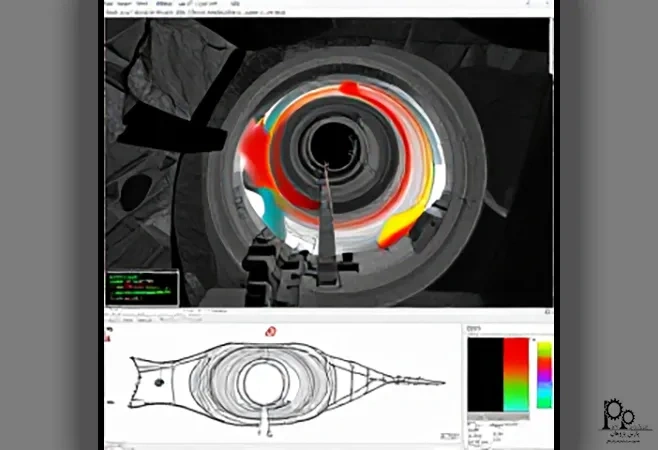The image size is (658, 450).
Task: Click the small dark icon at the top-left of the drawing pane
Action: [110, 330]
